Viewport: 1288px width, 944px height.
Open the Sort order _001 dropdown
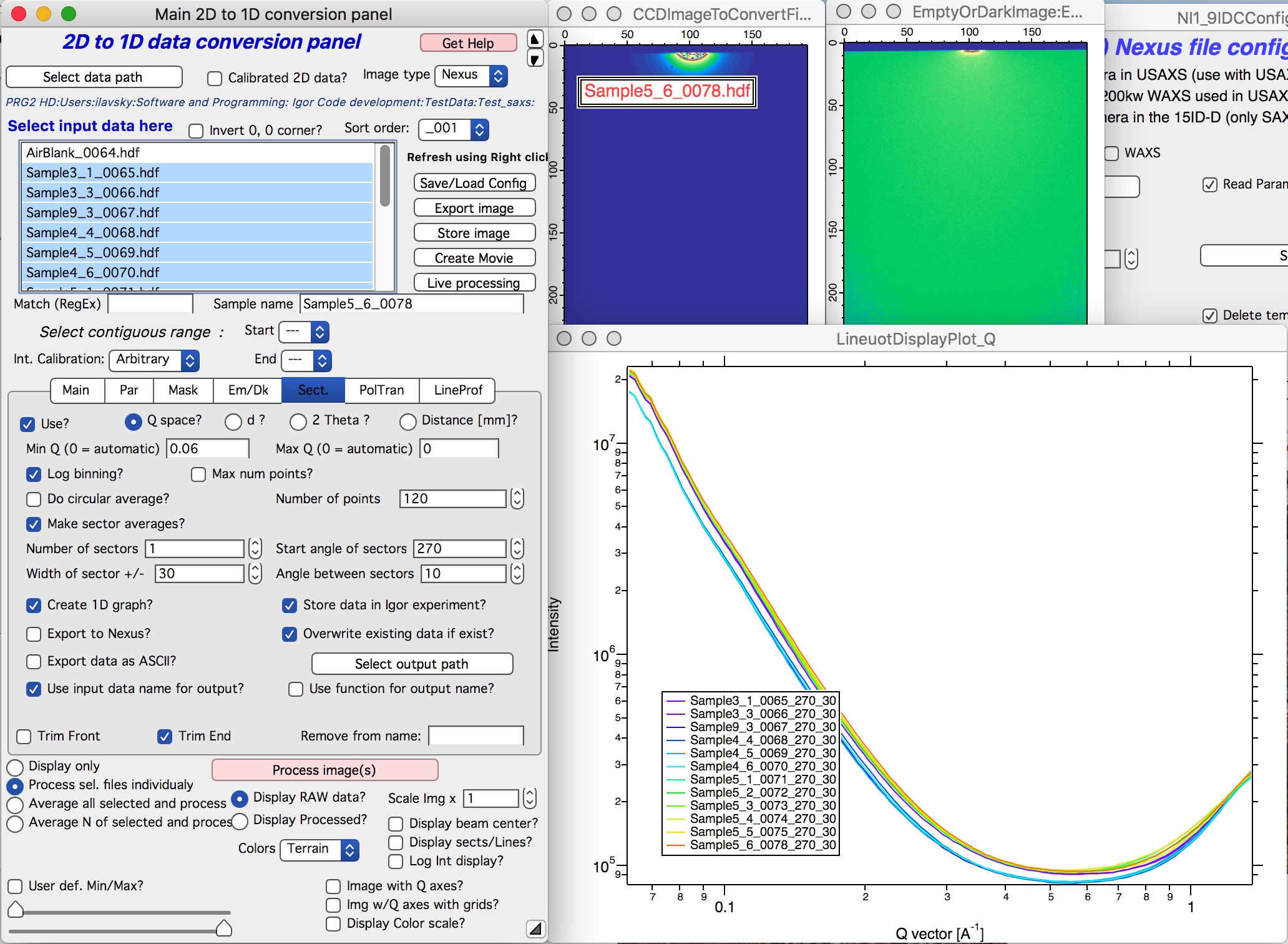click(453, 129)
